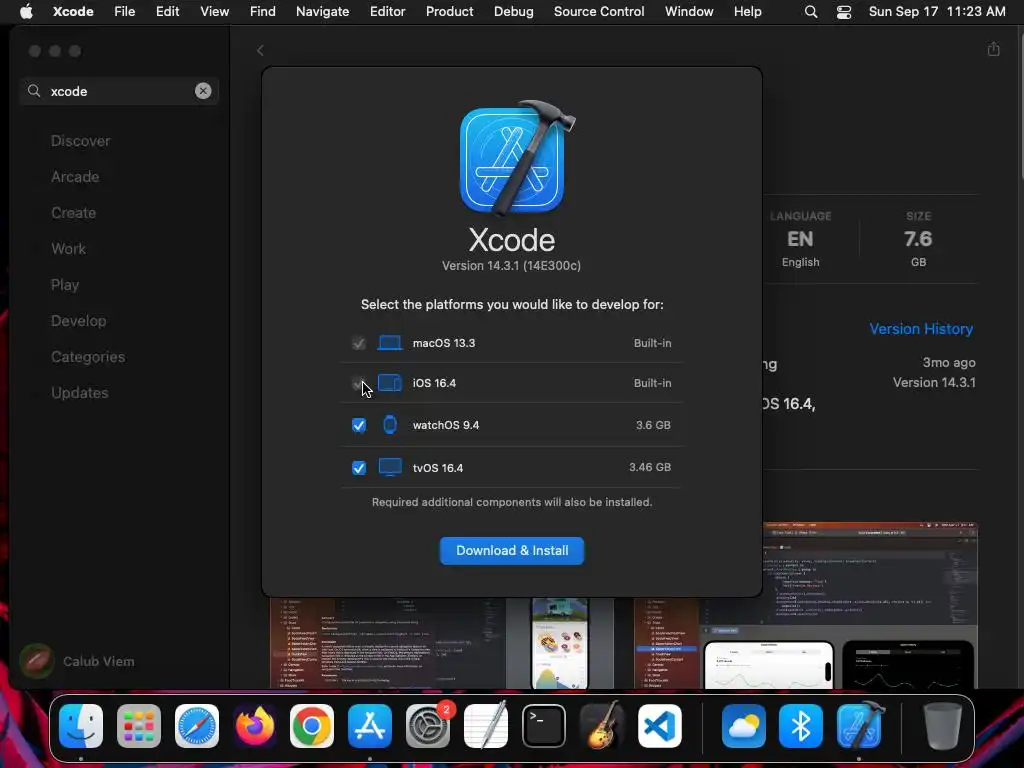
Task: Click the watchOS watch platform icon
Action: pos(390,424)
